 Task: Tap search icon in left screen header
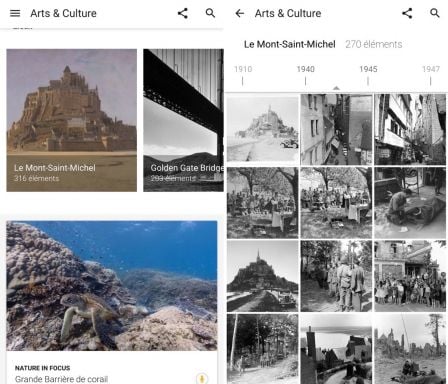[x=210, y=13]
